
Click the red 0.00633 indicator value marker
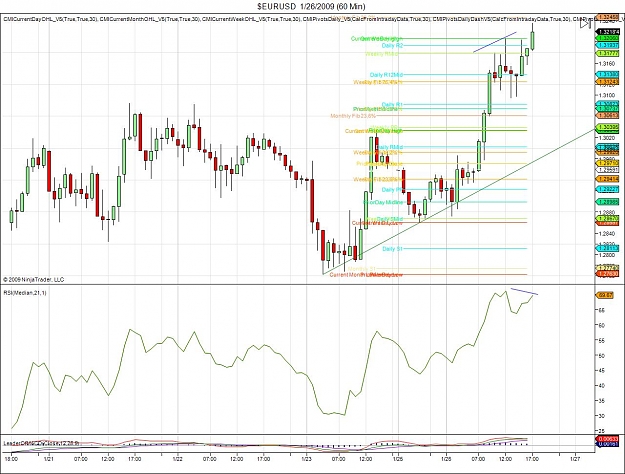(607, 439)
